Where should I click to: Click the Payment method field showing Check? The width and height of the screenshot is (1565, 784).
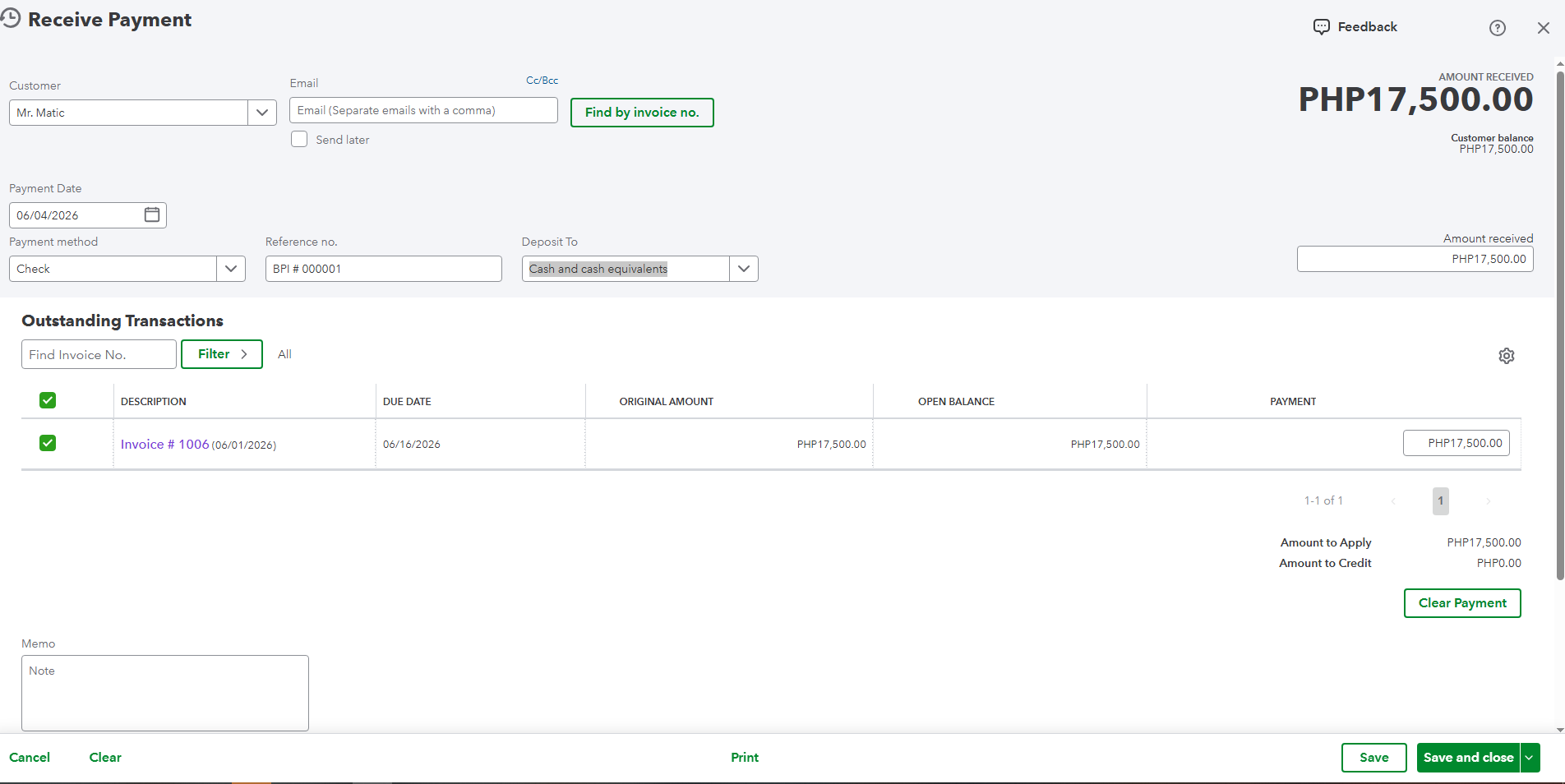[x=113, y=269]
